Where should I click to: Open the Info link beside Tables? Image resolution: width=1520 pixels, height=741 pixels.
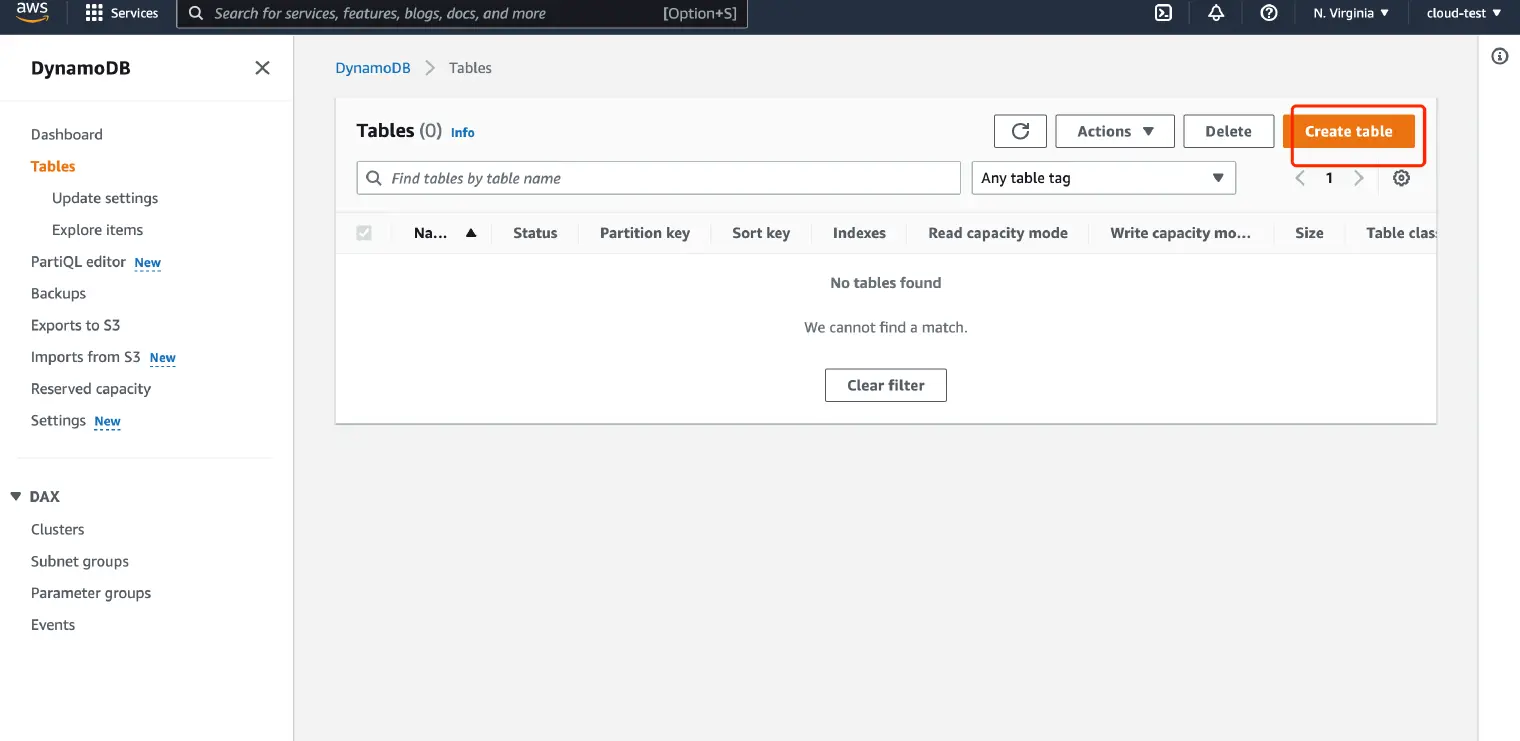click(463, 132)
